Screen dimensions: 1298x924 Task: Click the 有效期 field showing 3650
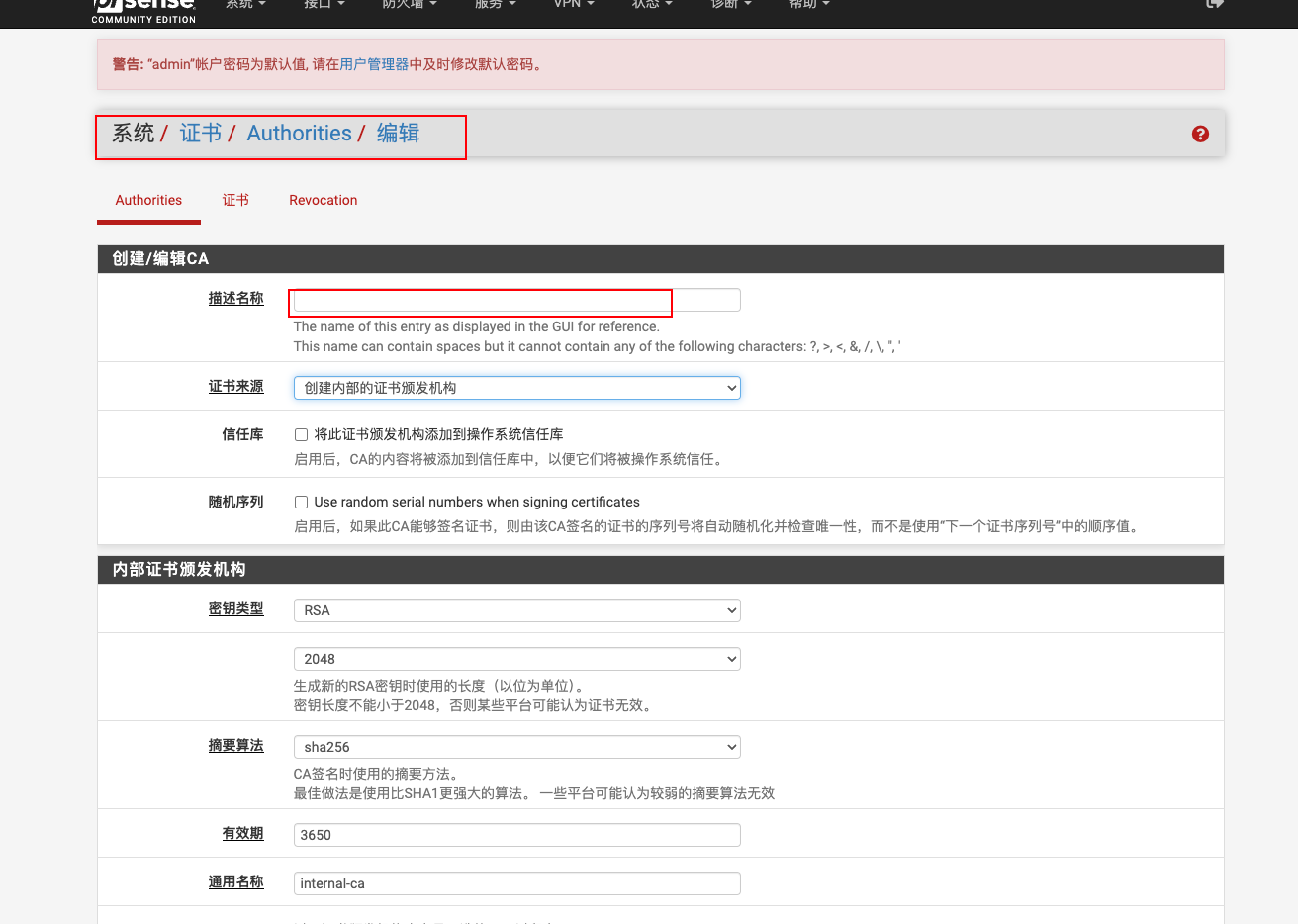(x=516, y=835)
